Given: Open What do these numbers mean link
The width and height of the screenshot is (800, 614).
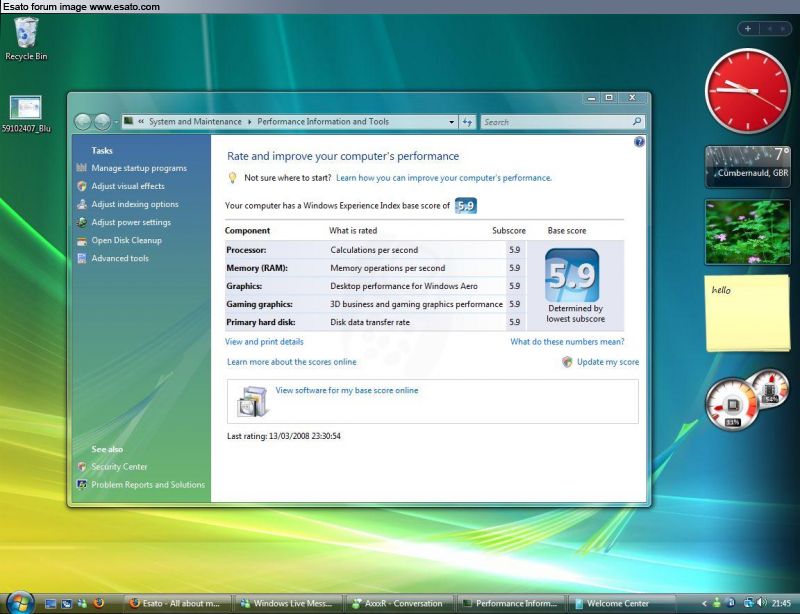Looking at the screenshot, I should pyautogui.click(x=567, y=341).
